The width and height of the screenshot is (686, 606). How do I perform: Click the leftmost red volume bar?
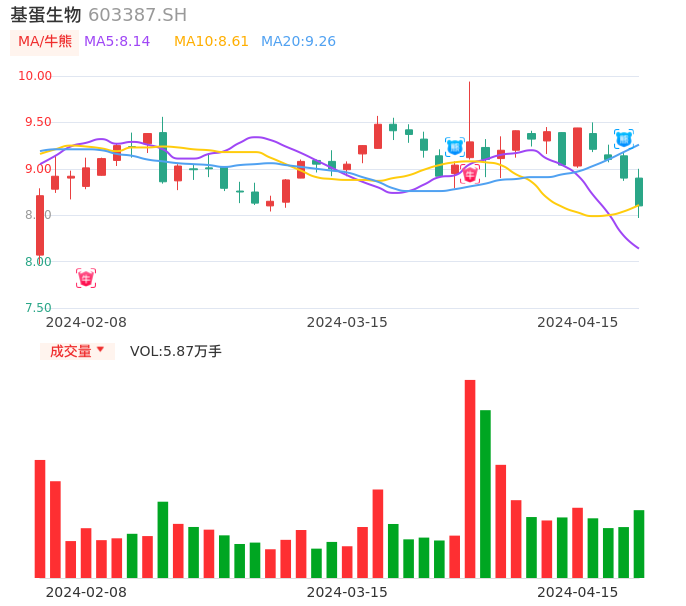40,518
